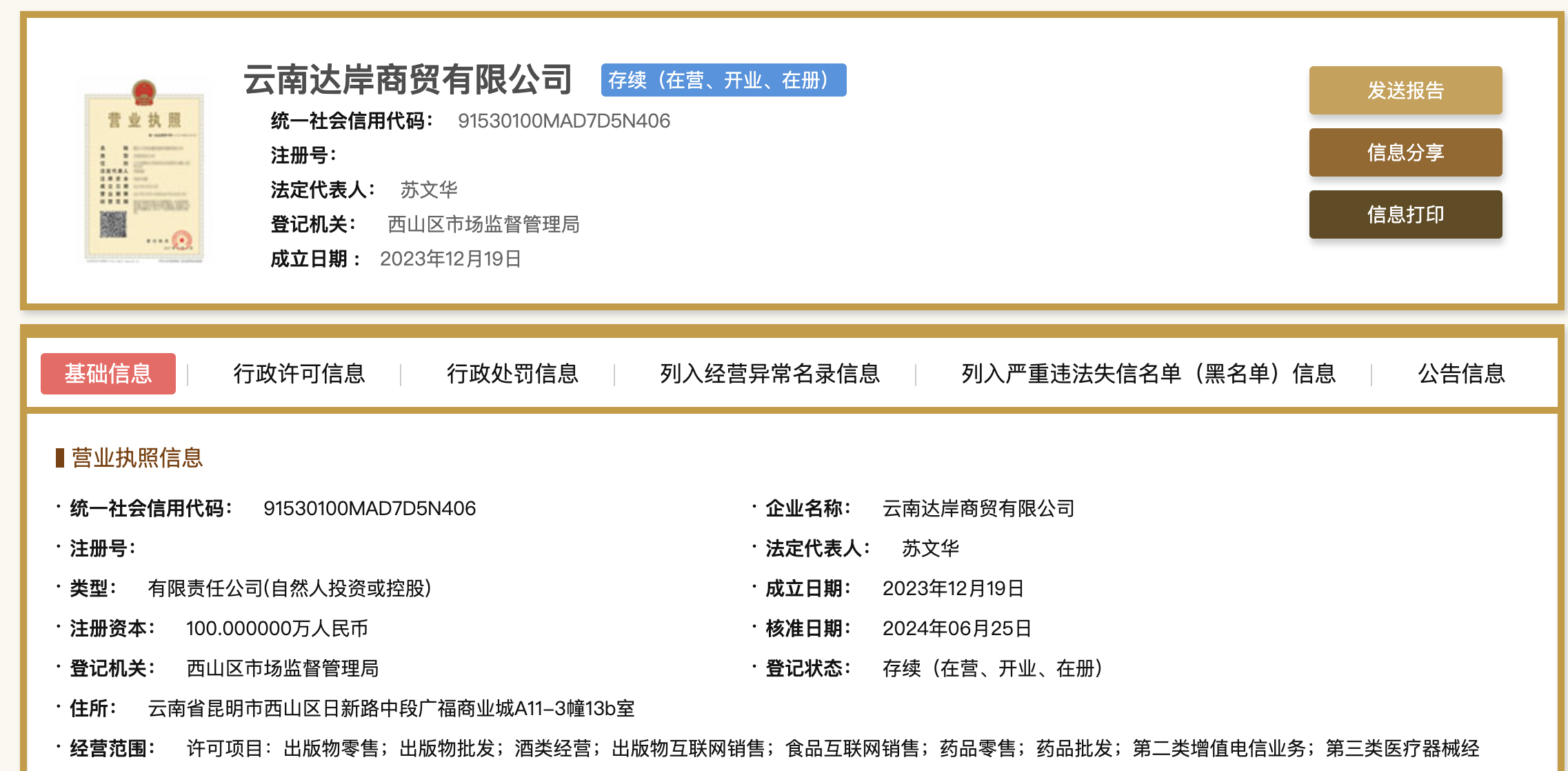Viewport: 1568px width, 771px height.
Task: Click the business license thumbnail image
Action: pos(144,172)
